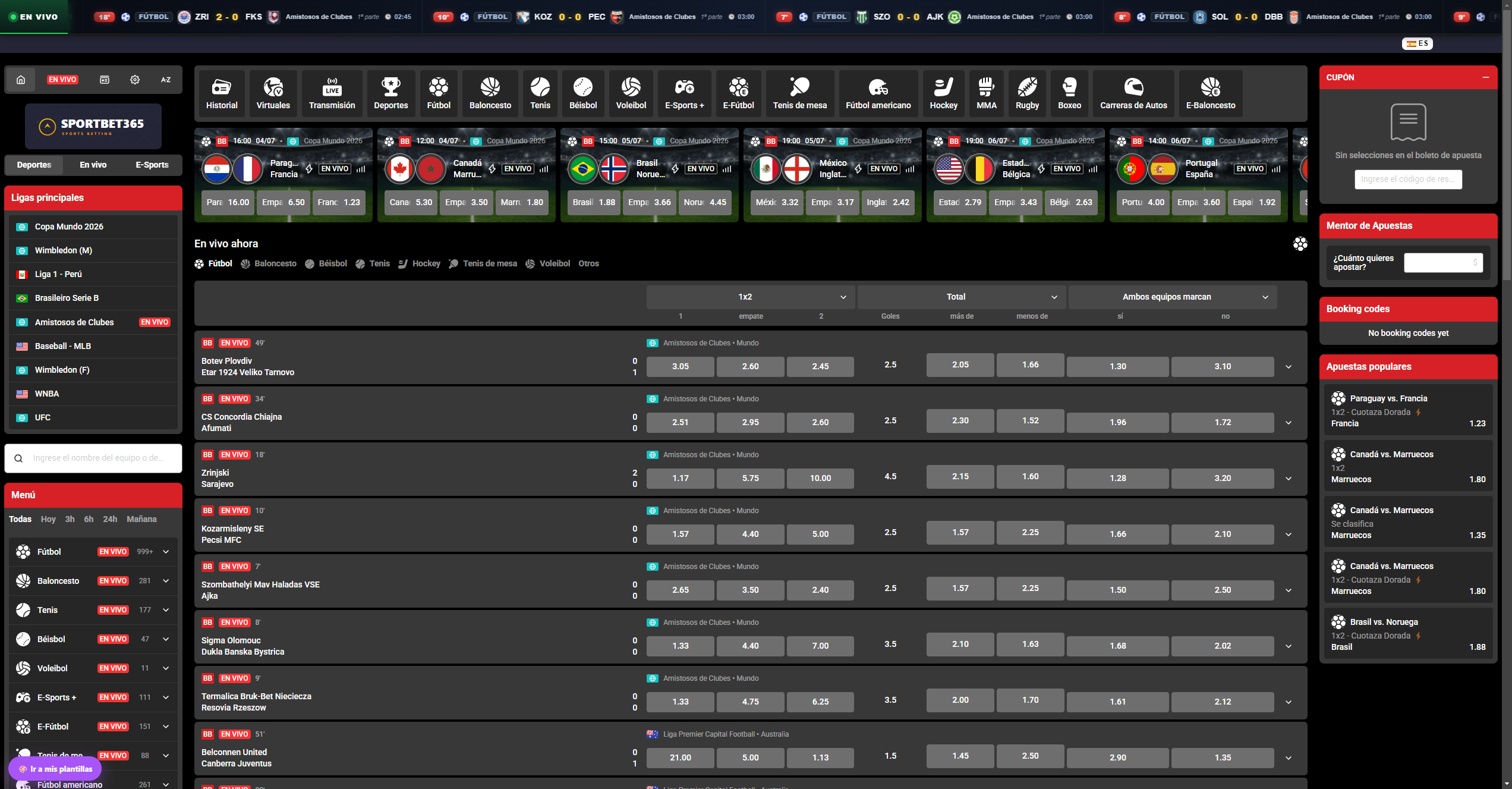1512x789 pixels.
Task: Select the Rugby category icon
Action: pyautogui.click(x=1028, y=94)
